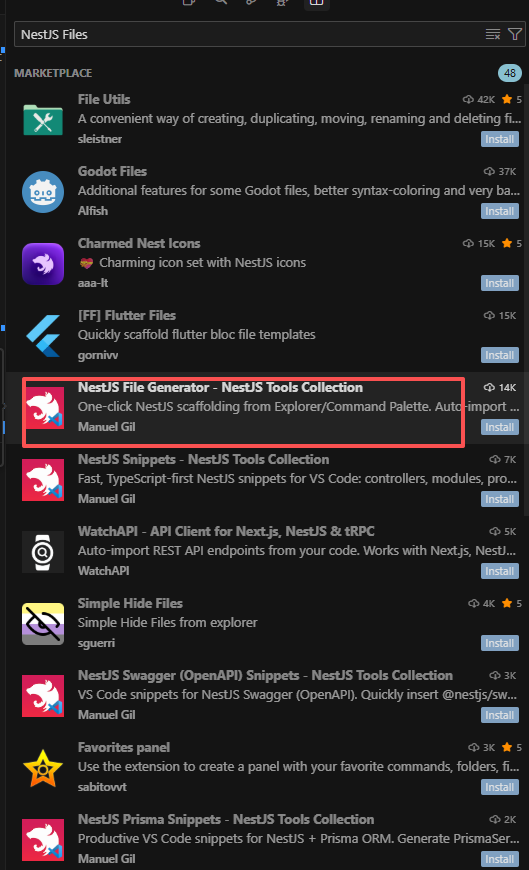Click publisher name sleistner

[100, 139]
